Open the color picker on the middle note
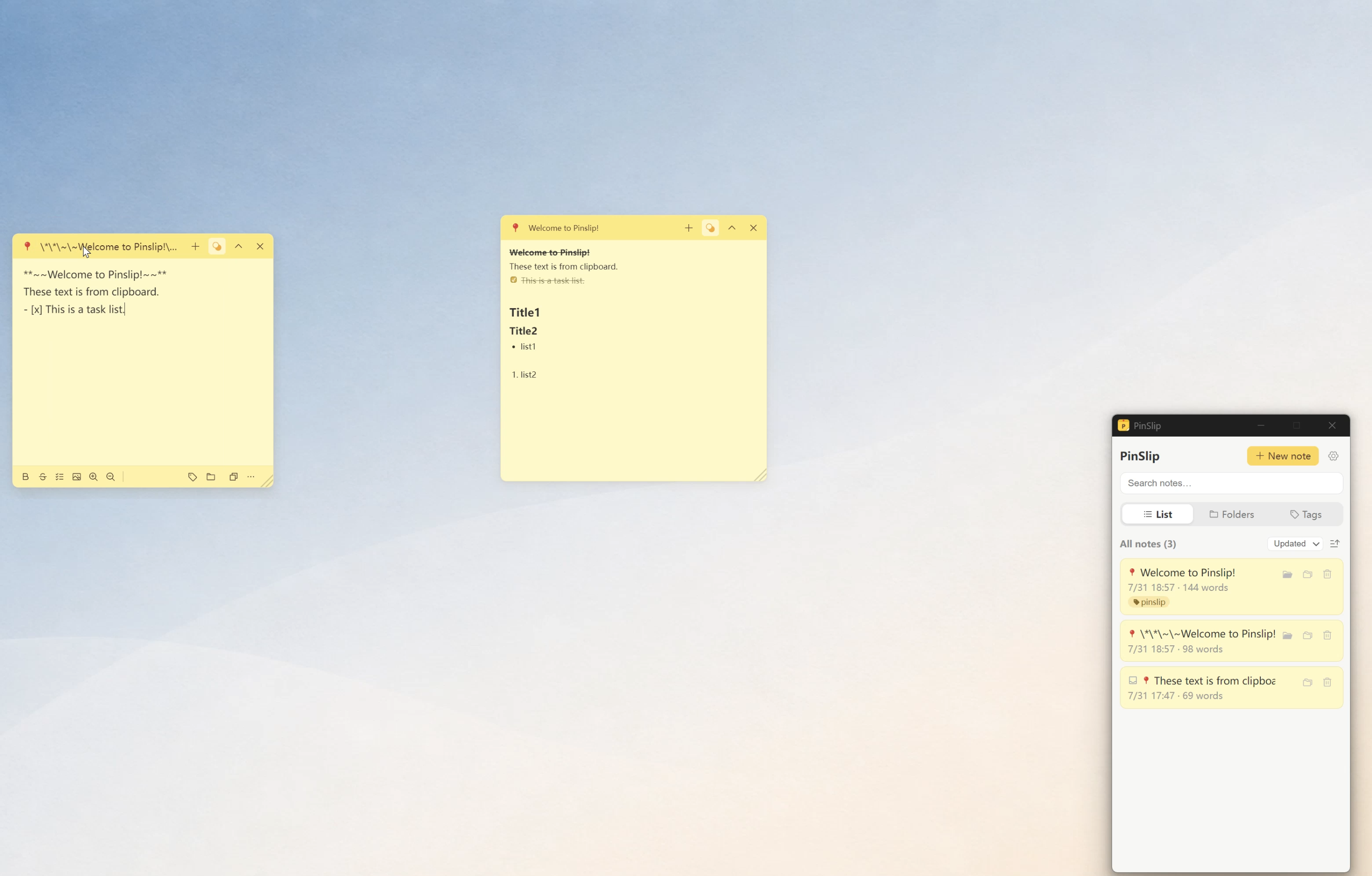 [x=711, y=228]
